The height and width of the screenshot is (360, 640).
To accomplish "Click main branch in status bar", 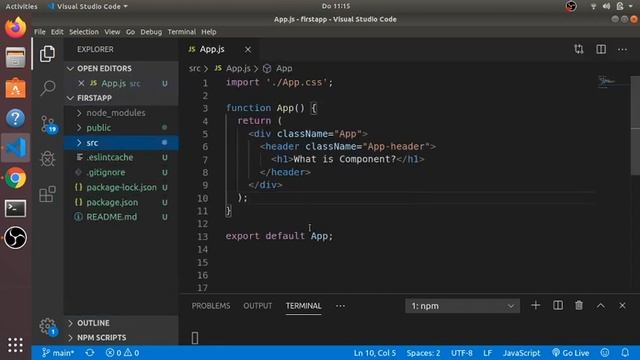I will point(58,353).
